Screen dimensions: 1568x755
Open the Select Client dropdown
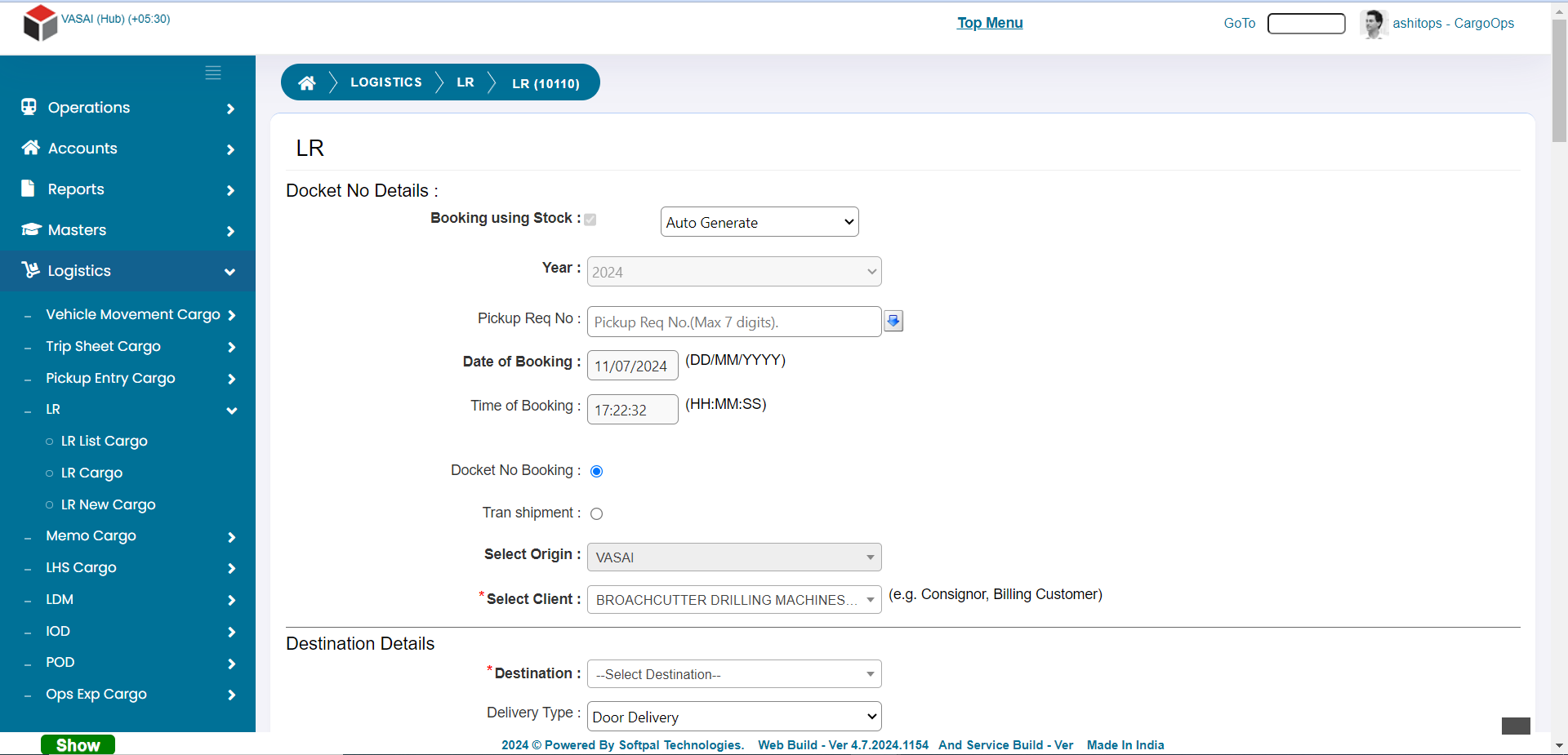(x=734, y=600)
